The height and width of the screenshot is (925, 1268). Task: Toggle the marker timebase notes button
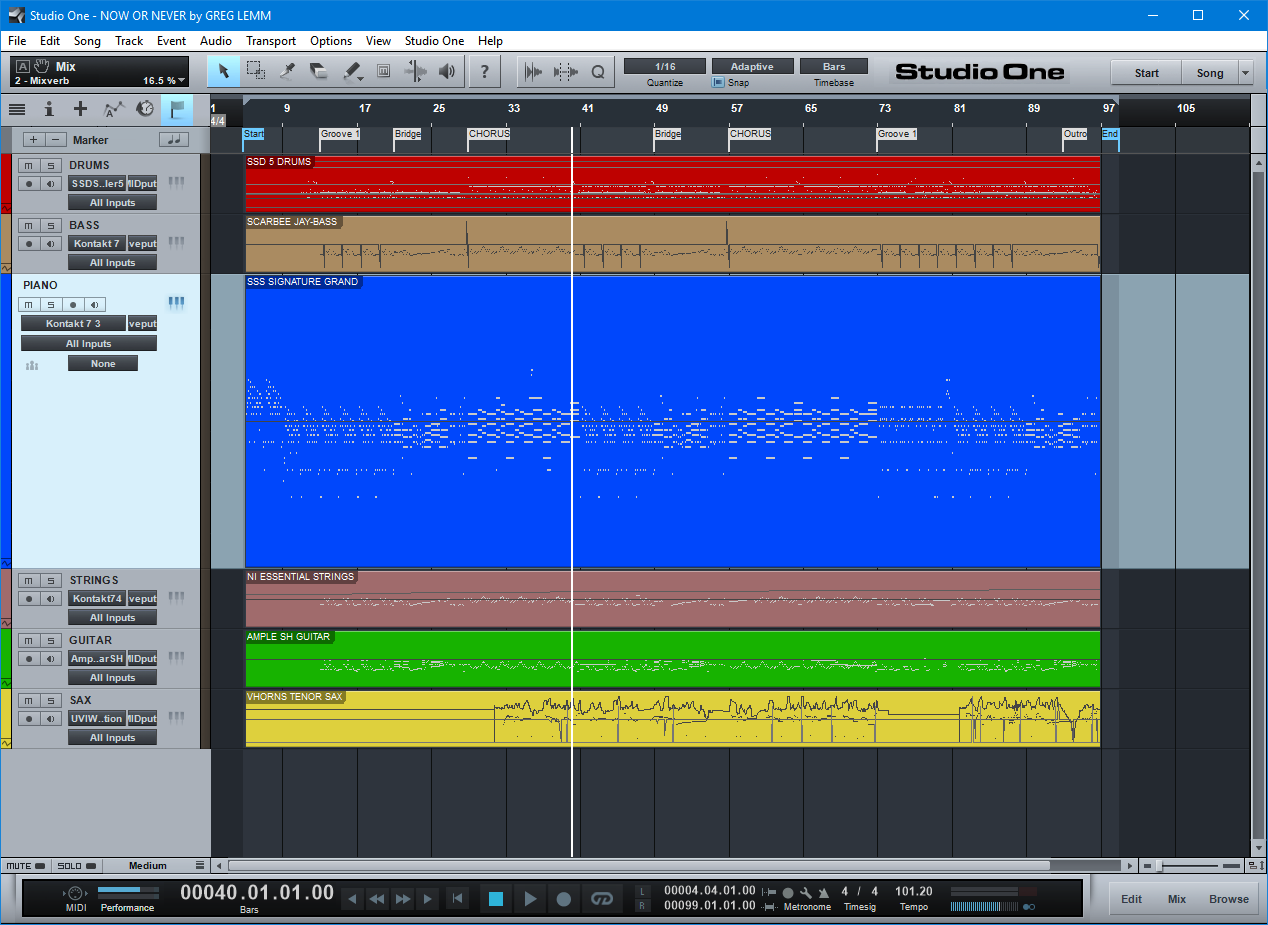[x=174, y=140]
